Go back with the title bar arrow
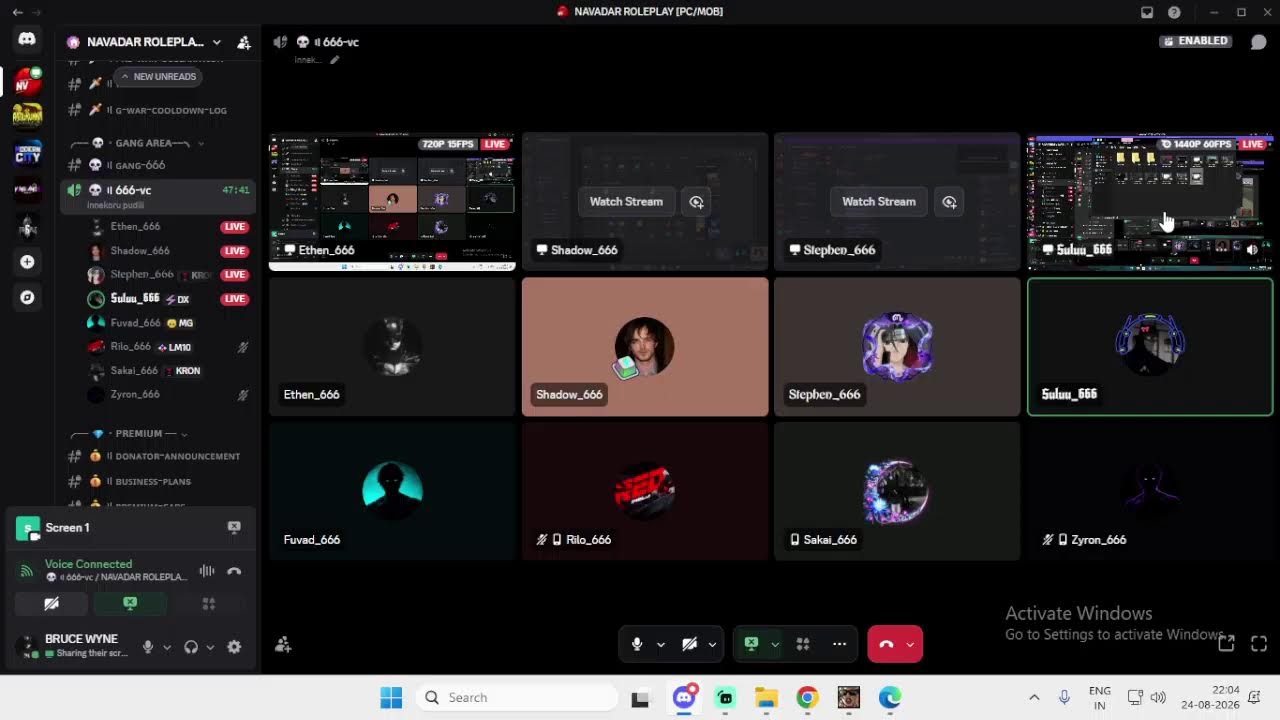The height and width of the screenshot is (720, 1280). pos(17,12)
